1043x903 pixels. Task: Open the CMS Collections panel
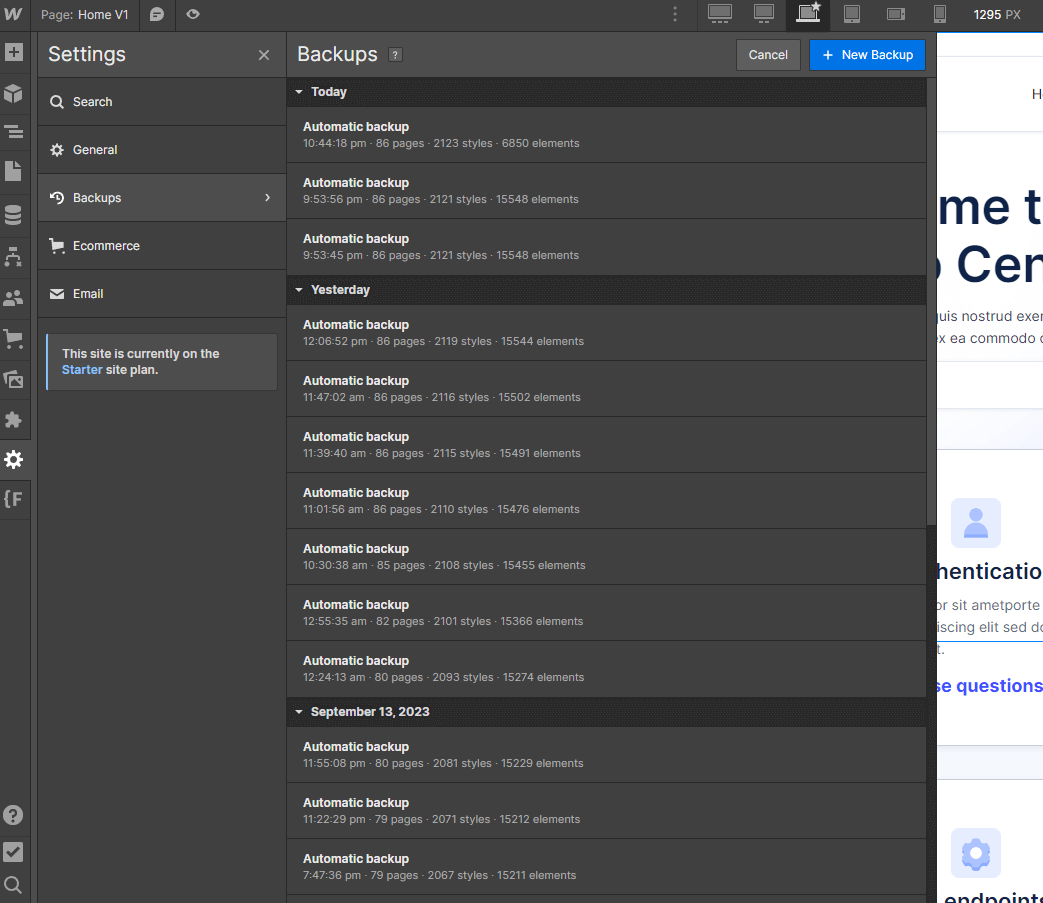tap(14, 214)
